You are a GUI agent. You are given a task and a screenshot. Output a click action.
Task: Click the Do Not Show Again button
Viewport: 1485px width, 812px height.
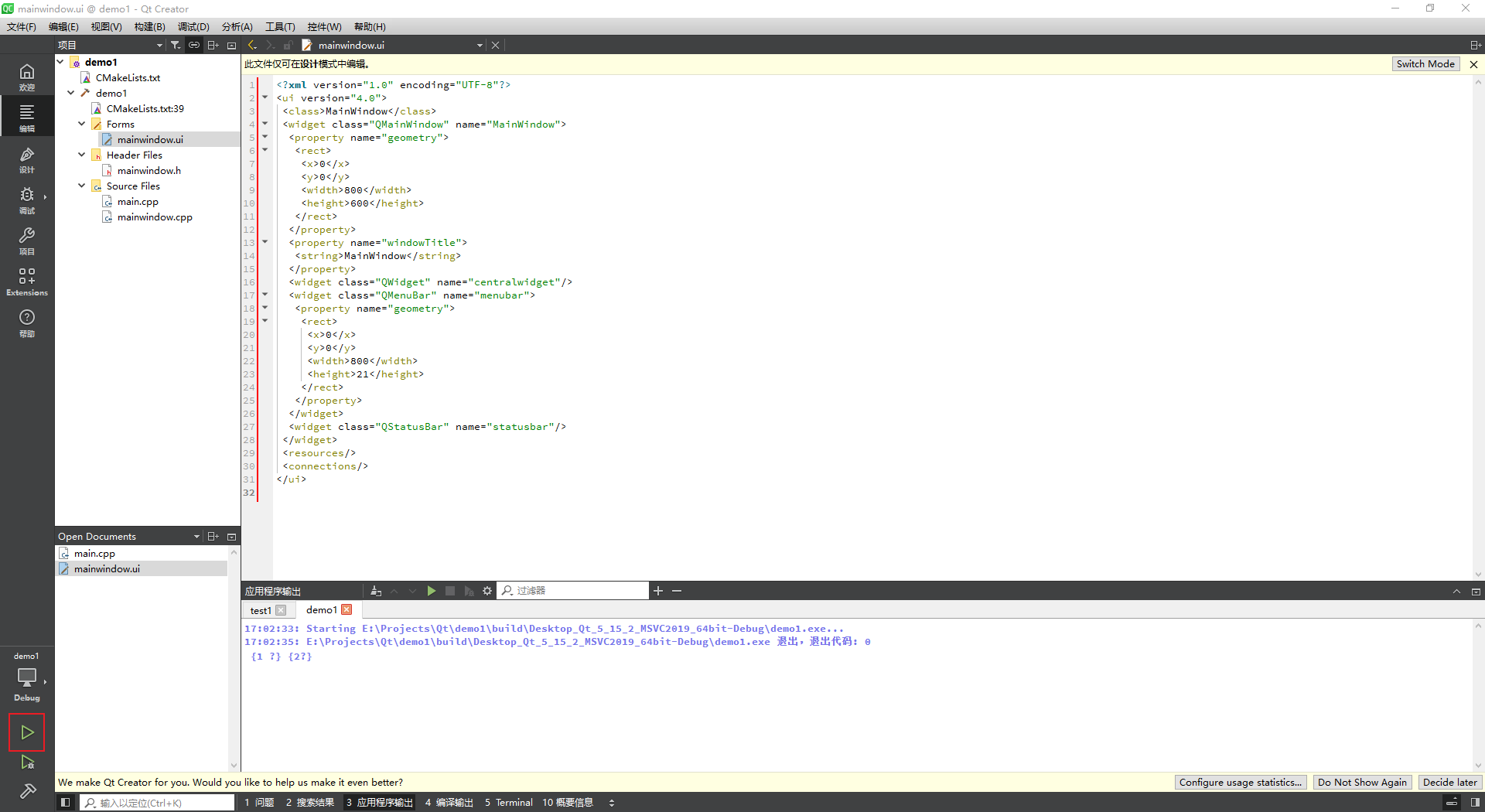pos(1361,782)
